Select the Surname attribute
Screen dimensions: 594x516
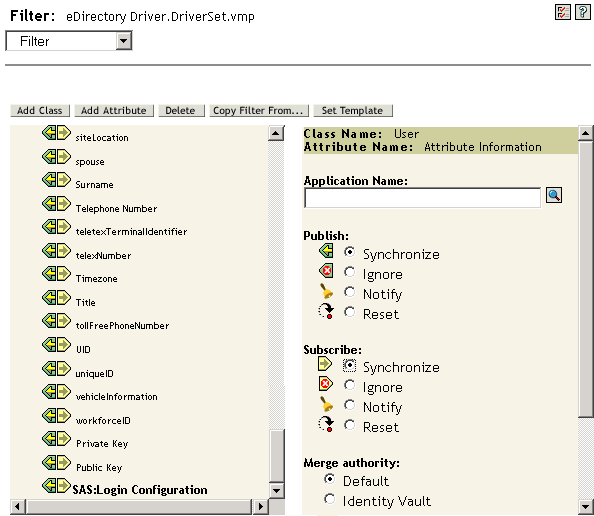point(94,185)
